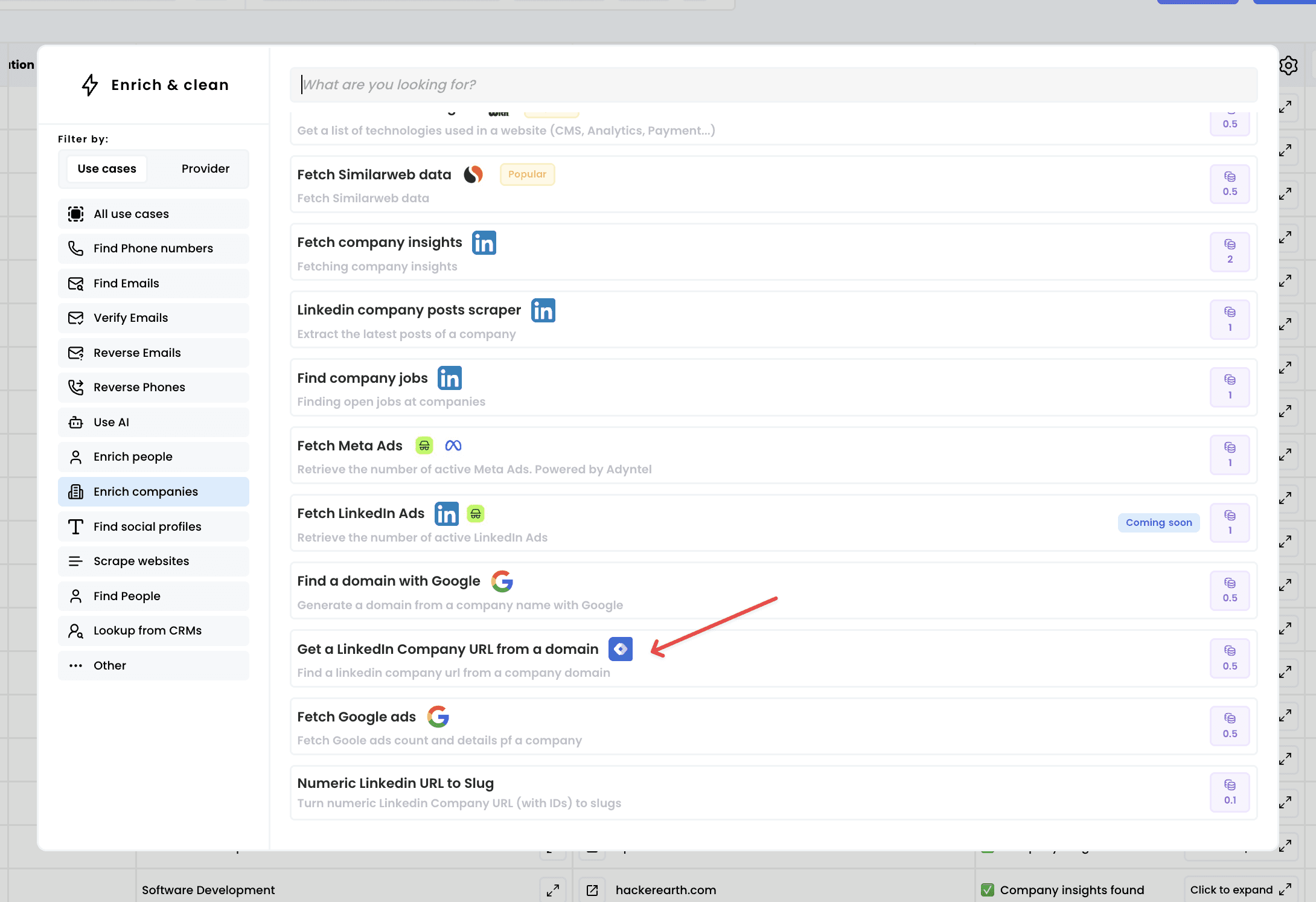Click blue icon beside Get a LinkedIn Company URL
Viewport: 1316px width, 902px height.
click(620, 649)
